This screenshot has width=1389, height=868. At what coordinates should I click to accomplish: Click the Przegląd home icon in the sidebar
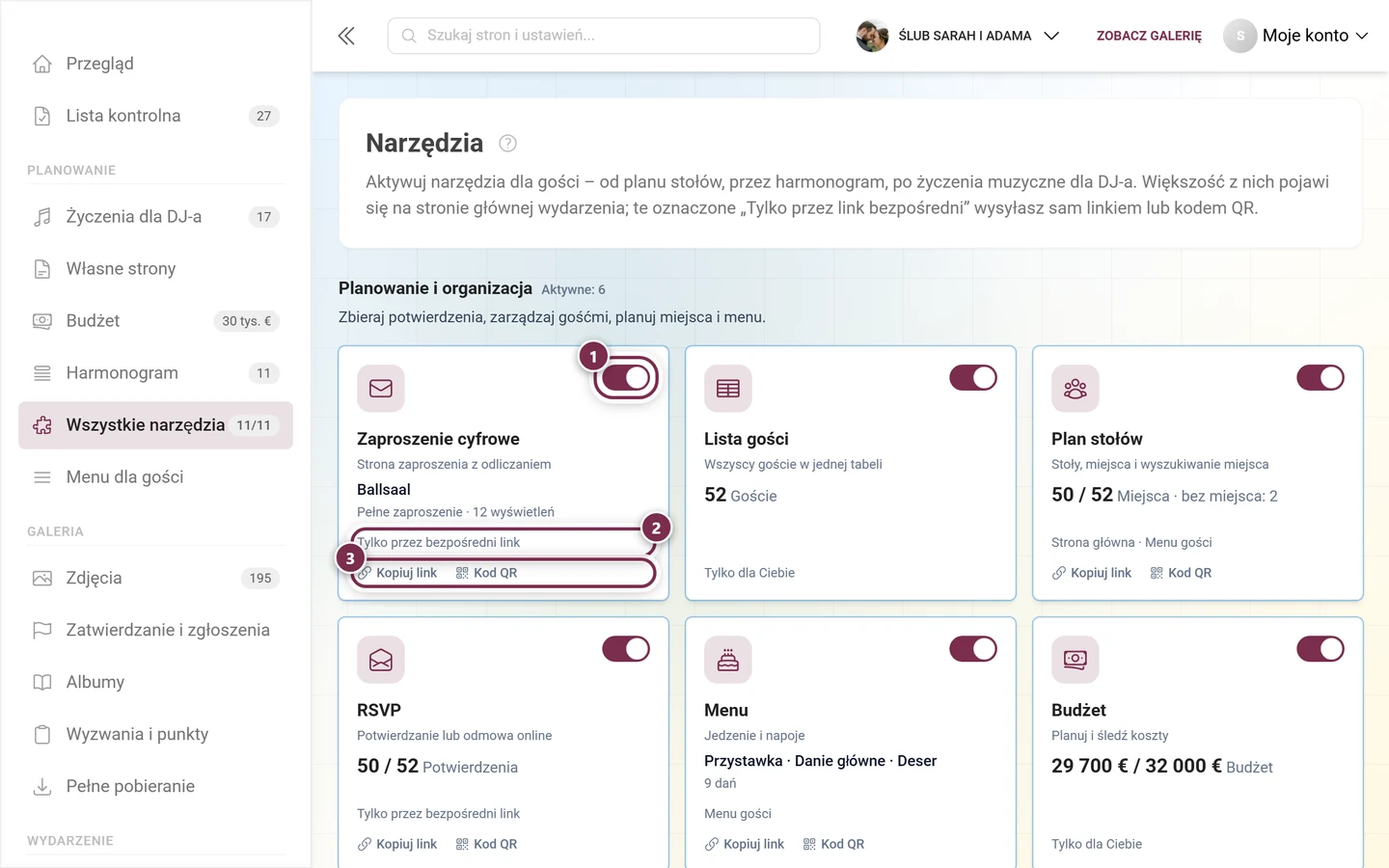pos(42,64)
